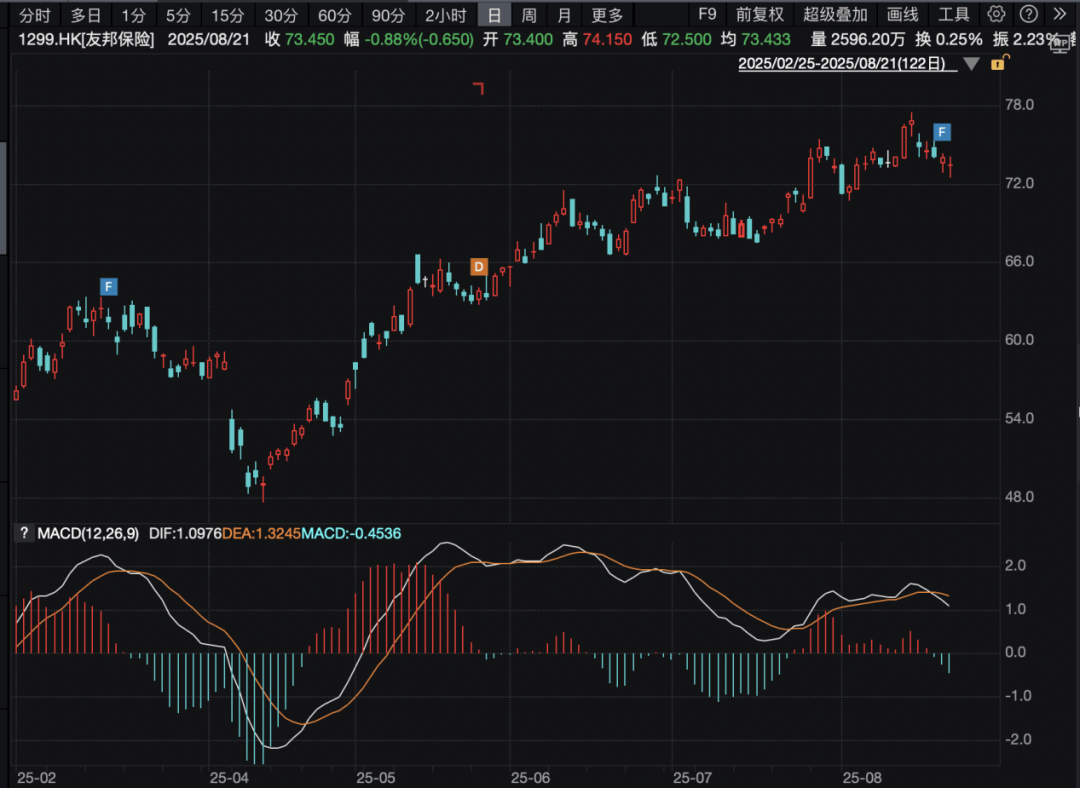Click the blue F marker near March
The width and height of the screenshot is (1080, 788).
click(108, 287)
